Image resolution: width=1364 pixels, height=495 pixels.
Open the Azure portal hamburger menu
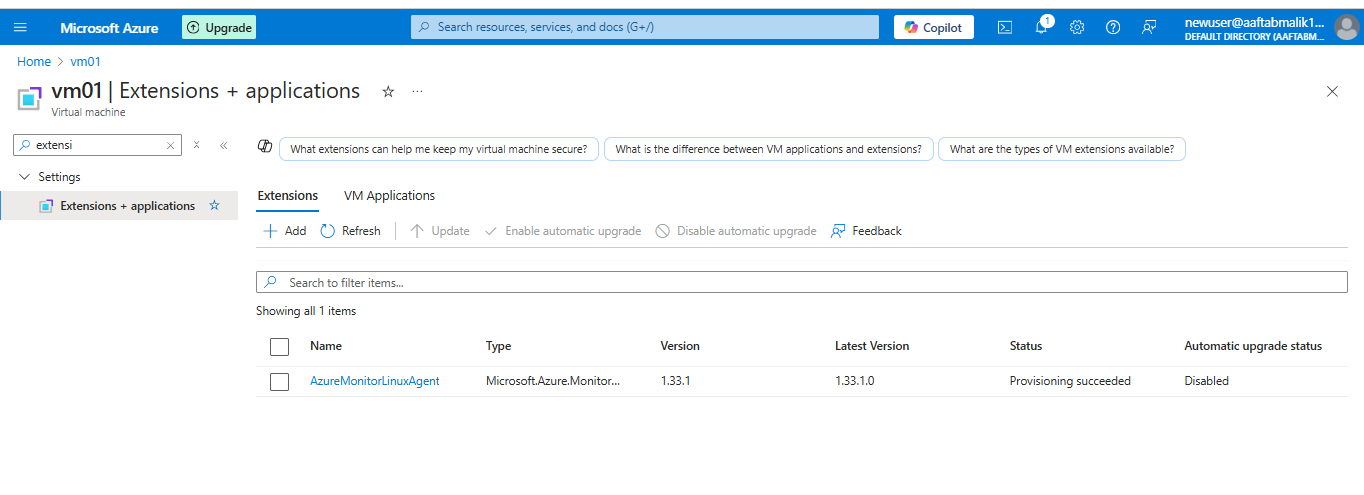21,28
